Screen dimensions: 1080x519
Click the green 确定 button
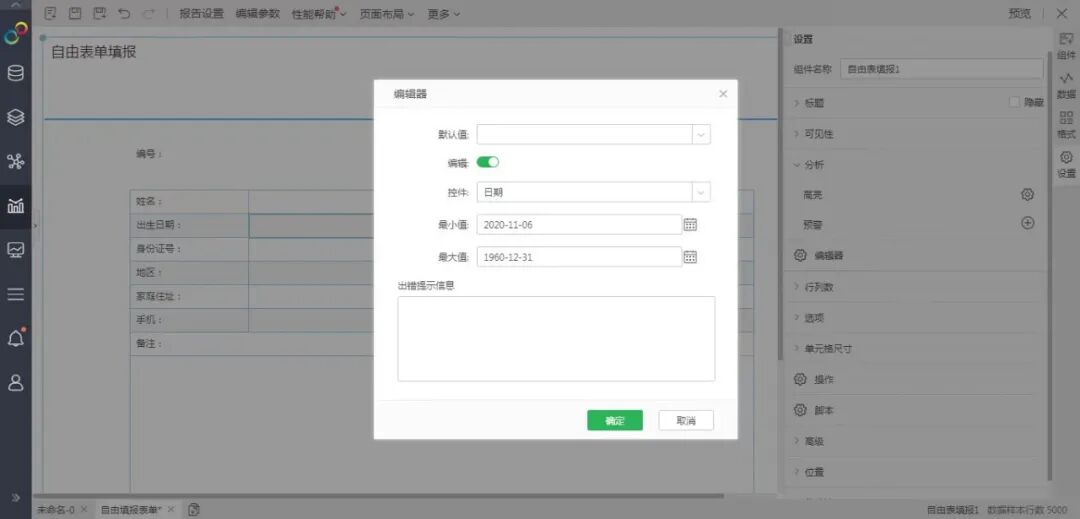(x=614, y=421)
